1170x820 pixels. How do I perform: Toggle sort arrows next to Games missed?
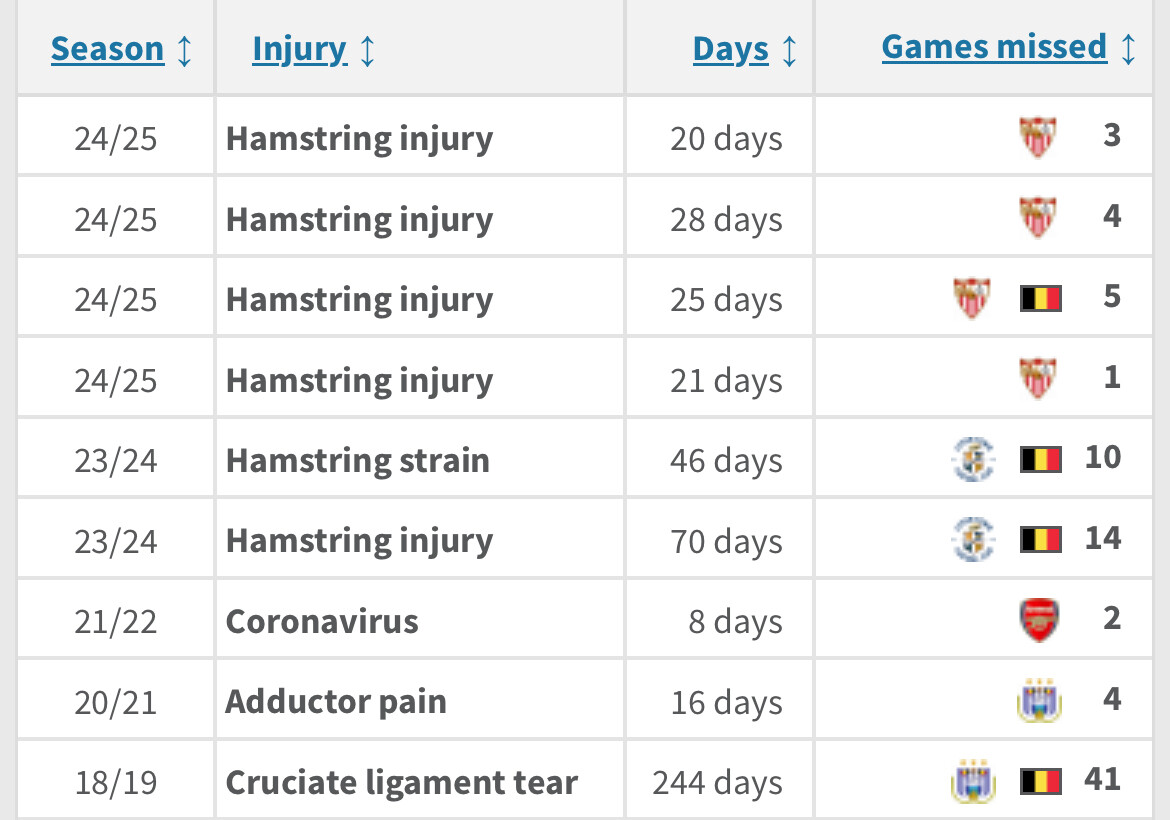[x=1128, y=49]
